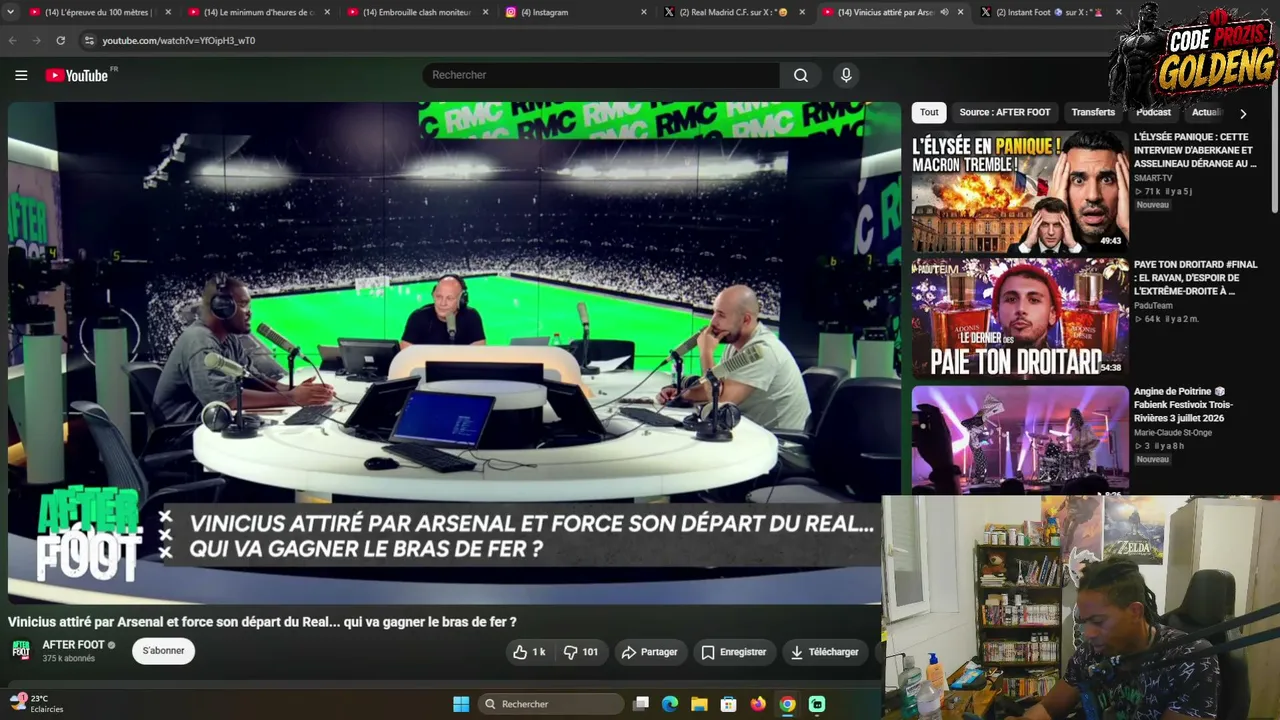Click the video player to pause playback
1280x720 pixels.
(454, 352)
